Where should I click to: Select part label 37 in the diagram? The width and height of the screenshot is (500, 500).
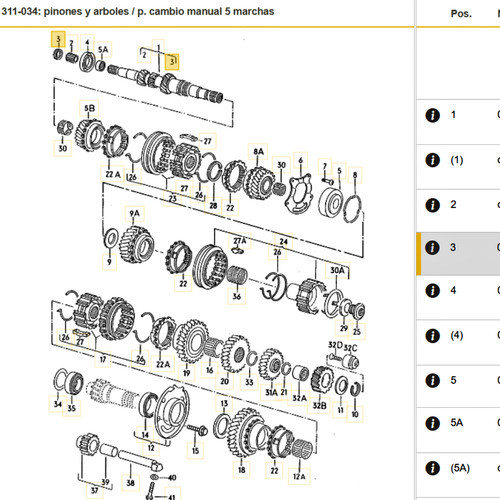pos(94,490)
